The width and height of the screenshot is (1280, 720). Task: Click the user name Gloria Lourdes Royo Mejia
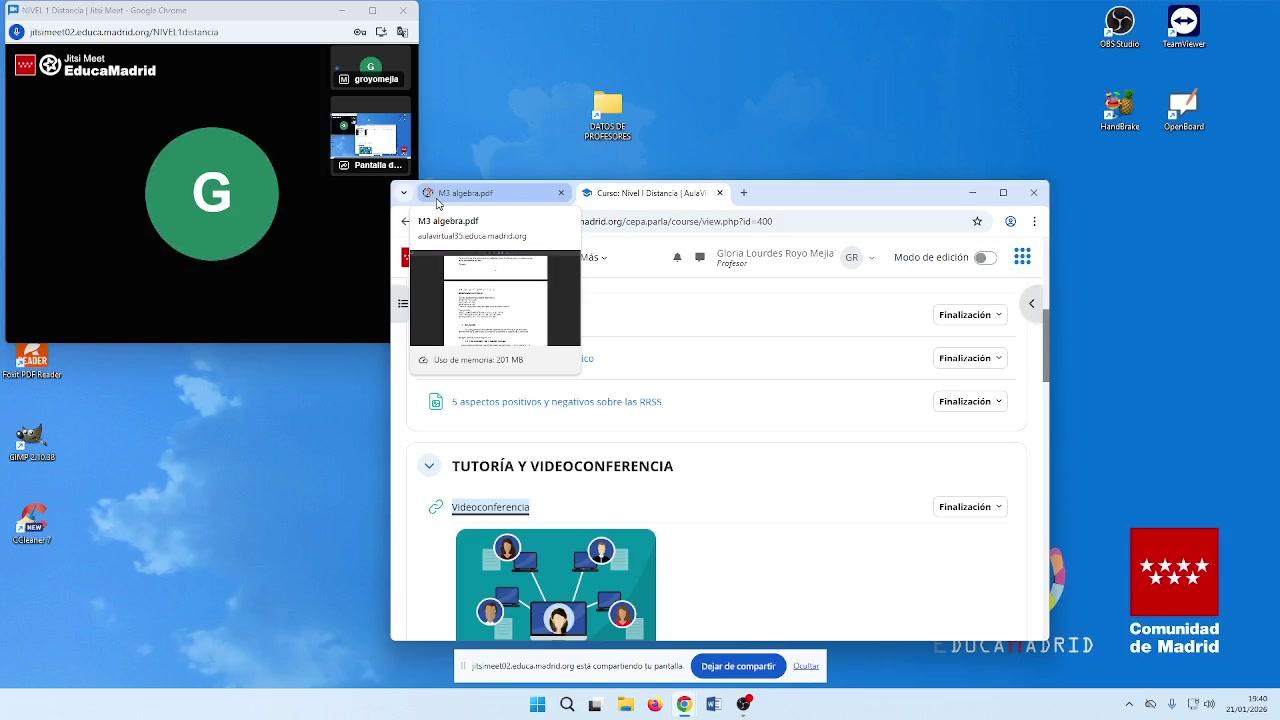pyautogui.click(x=775, y=253)
